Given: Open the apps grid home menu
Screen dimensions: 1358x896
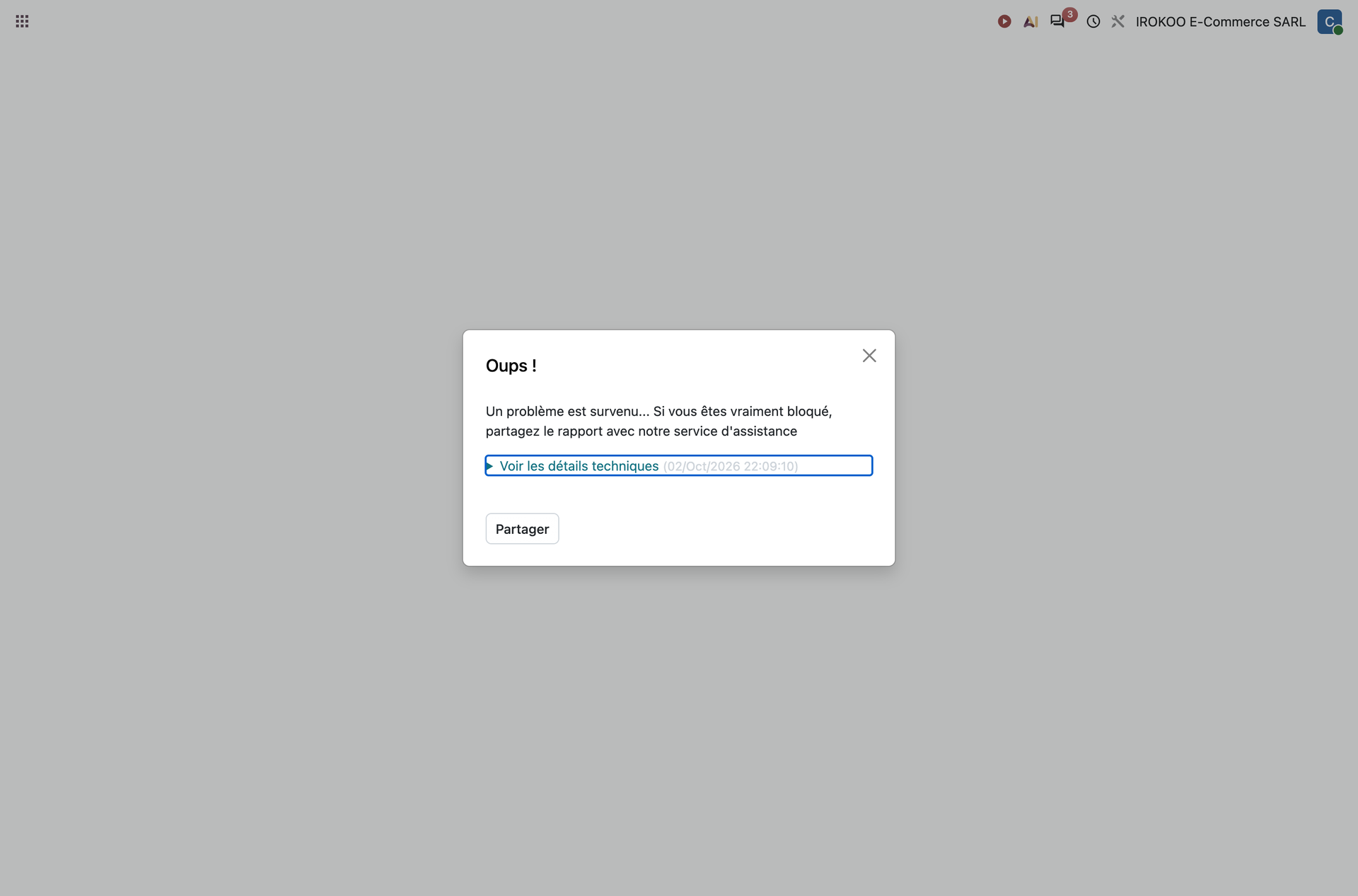Looking at the screenshot, I should pyautogui.click(x=22, y=21).
